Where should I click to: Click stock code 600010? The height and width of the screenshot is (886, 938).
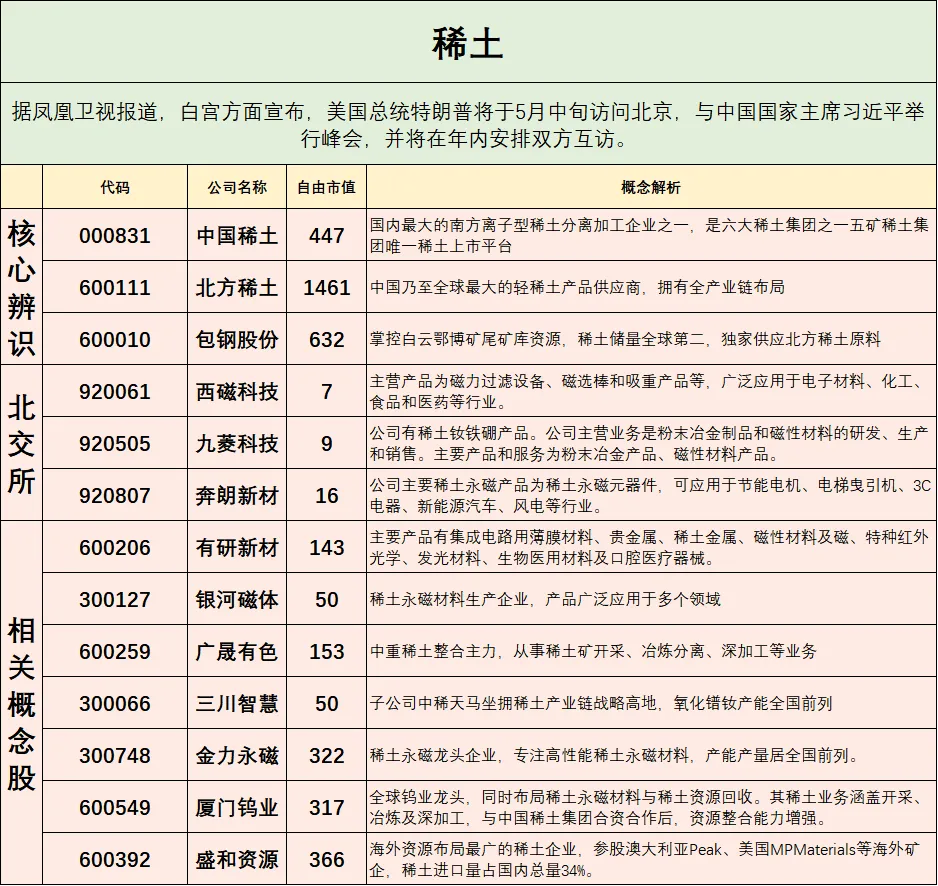point(115,340)
